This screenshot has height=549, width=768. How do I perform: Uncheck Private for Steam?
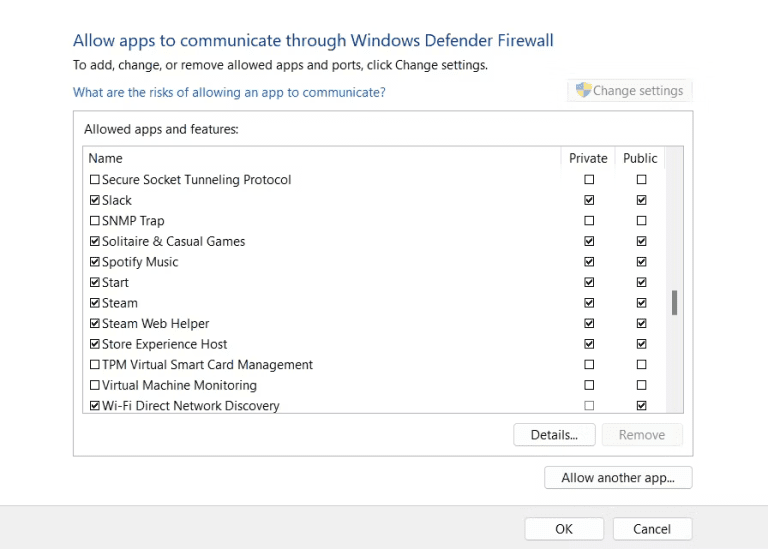click(589, 303)
